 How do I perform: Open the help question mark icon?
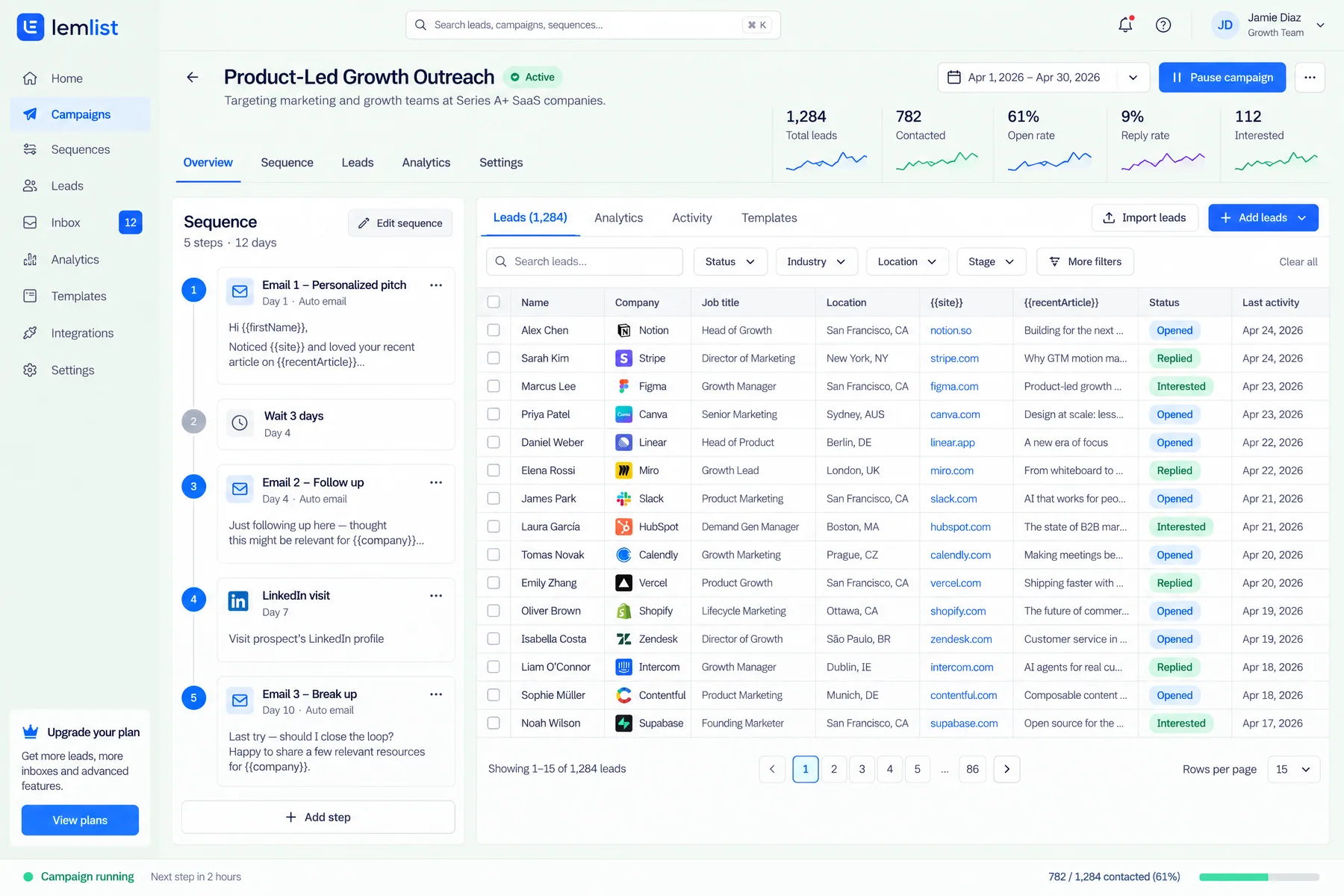click(1163, 25)
